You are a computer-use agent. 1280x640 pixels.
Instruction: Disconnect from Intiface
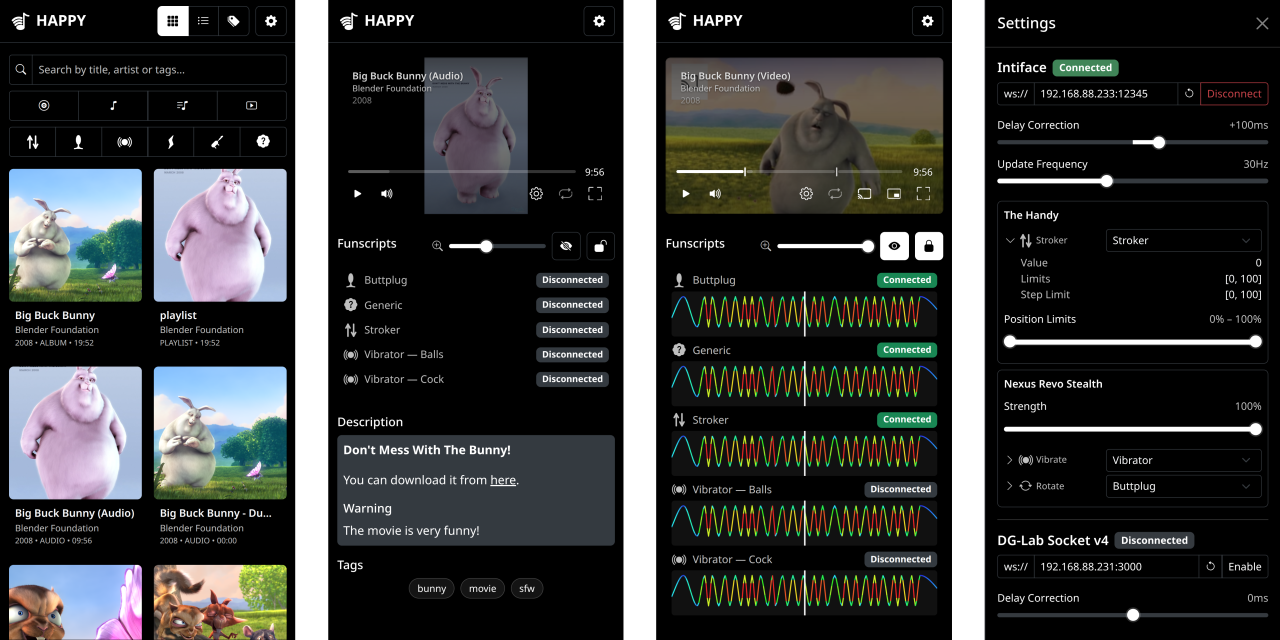coord(1234,94)
